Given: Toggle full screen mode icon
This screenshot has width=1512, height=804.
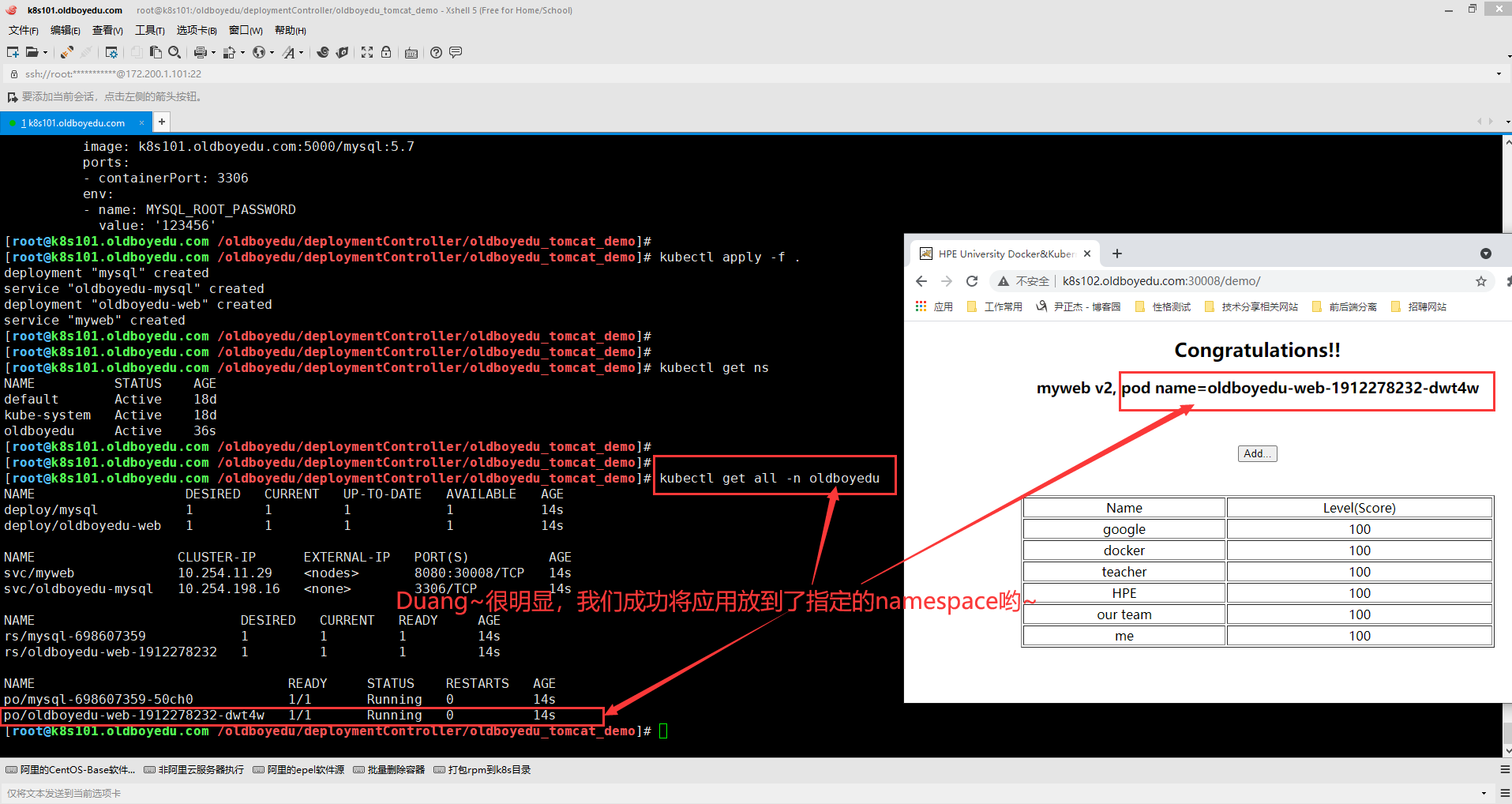Looking at the screenshot, I should pos(367,52).
